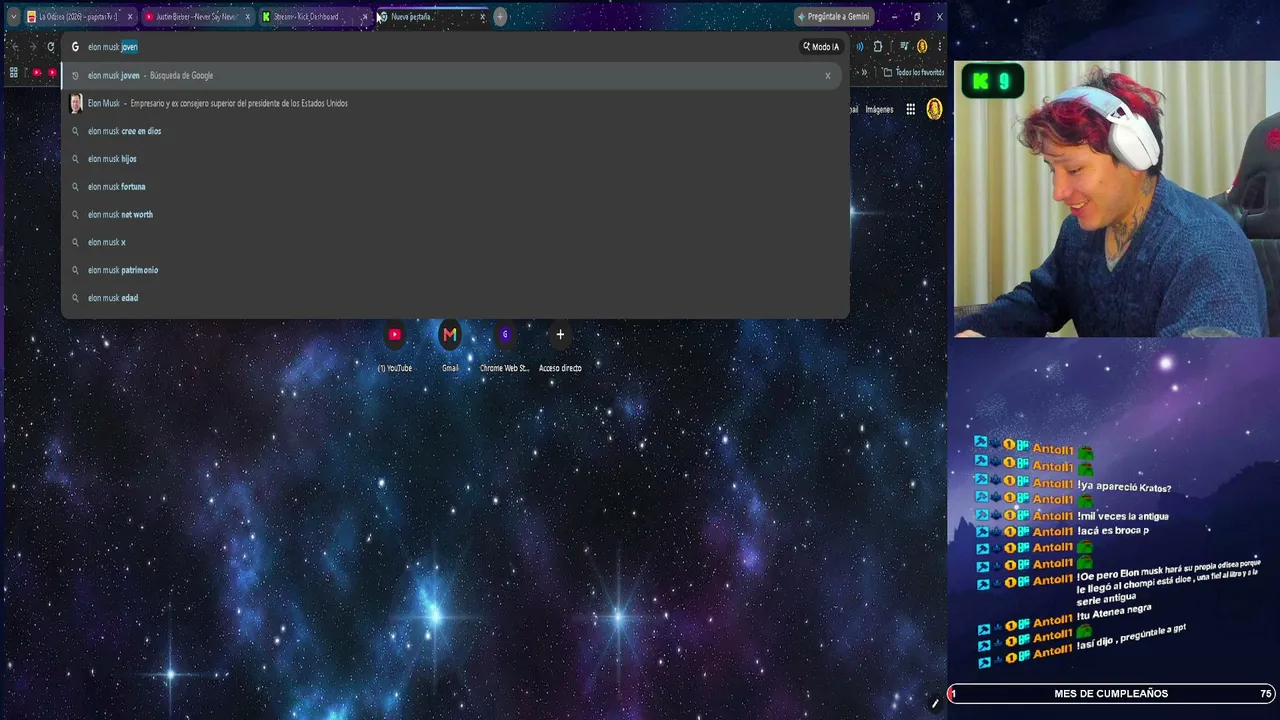Image resolution: width=1280 pixels, height=720 pixels.
Task: Open the bookmarks bar apps grid
Action: (x=13, y=72)
